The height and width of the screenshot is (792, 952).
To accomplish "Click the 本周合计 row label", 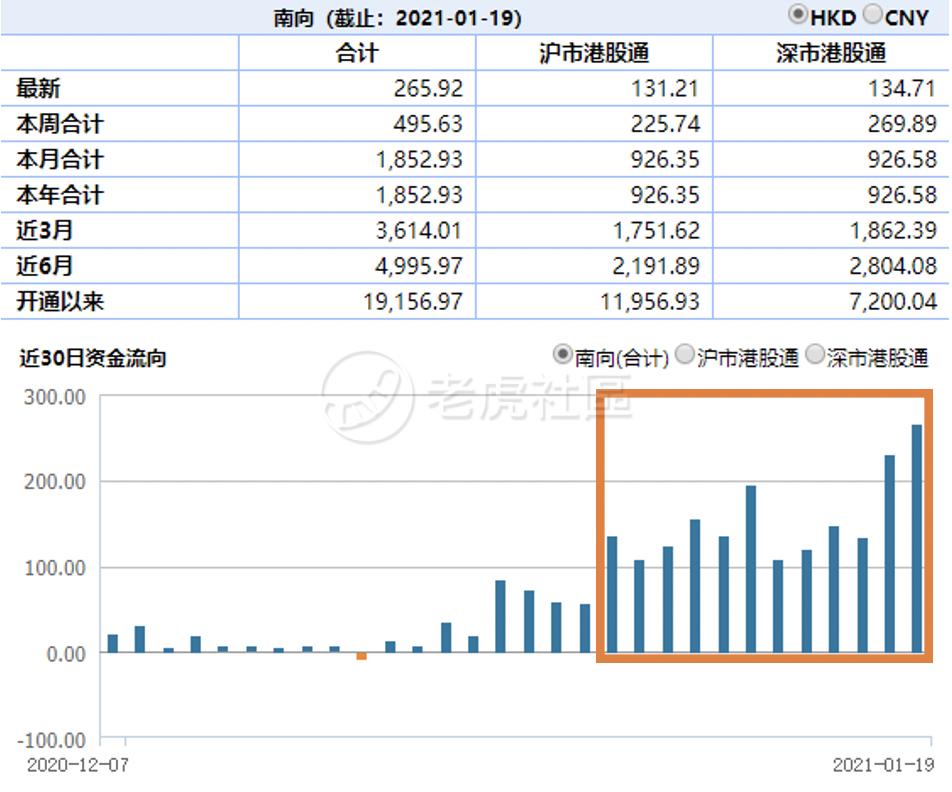I will (x=60, y=125).
